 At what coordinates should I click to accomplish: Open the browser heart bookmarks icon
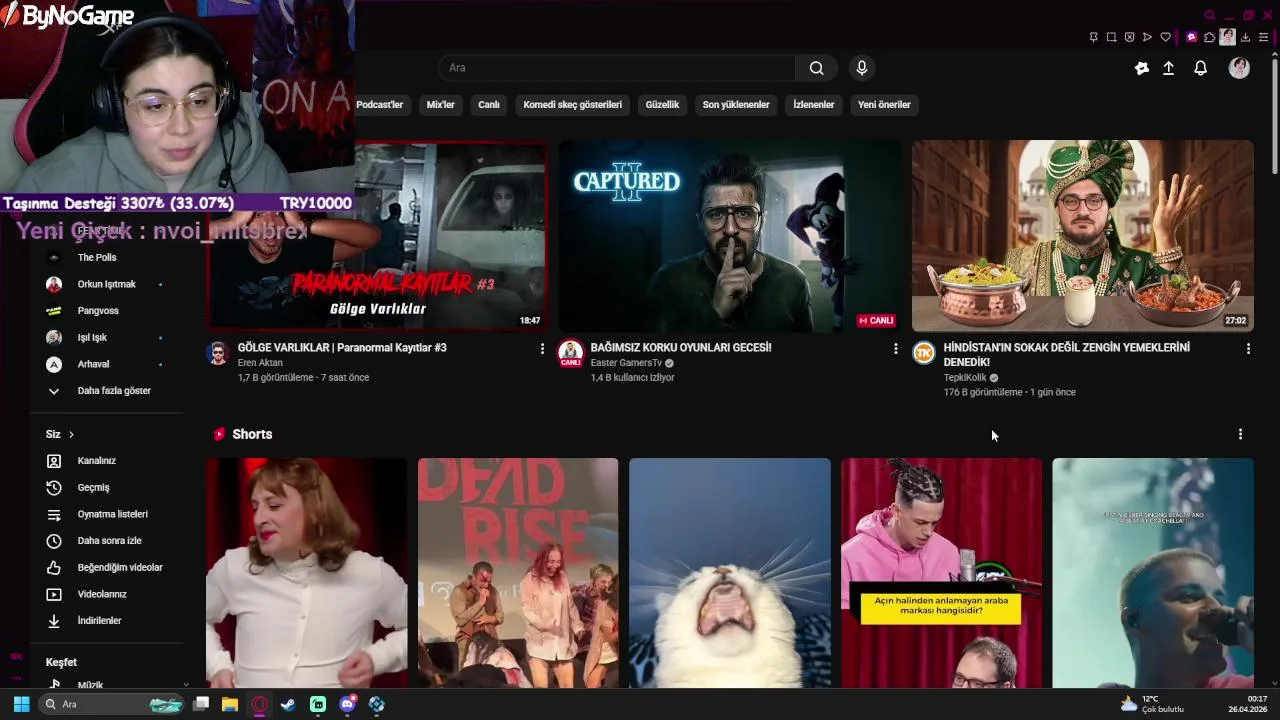point(1165,37)
